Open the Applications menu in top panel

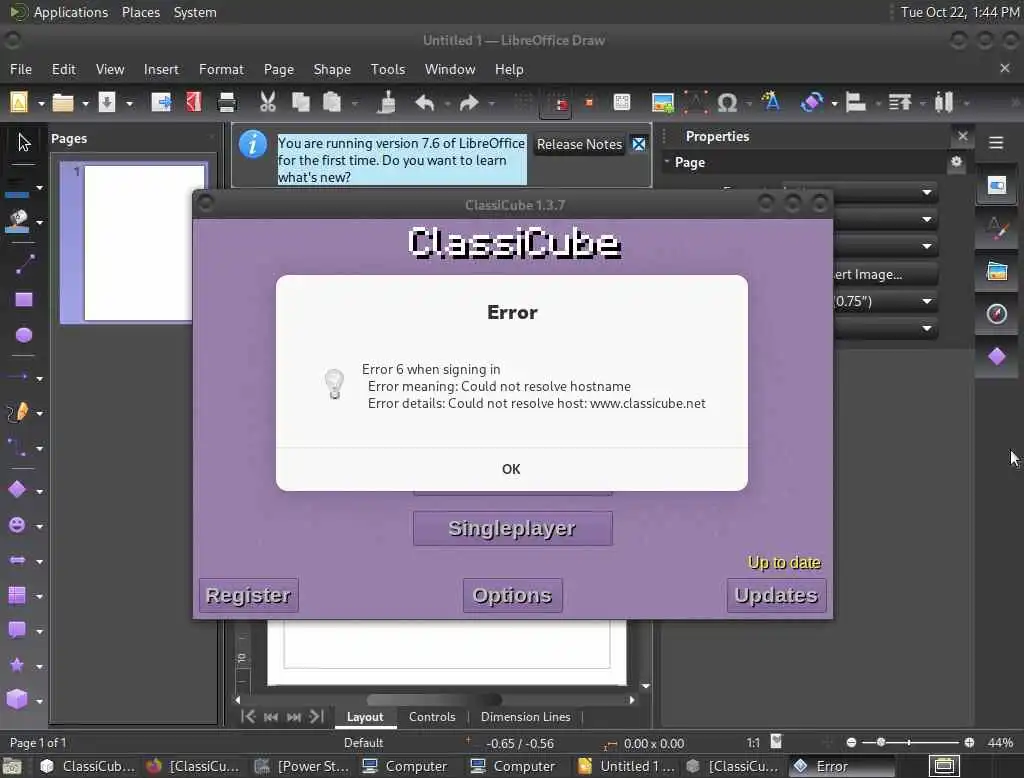coord(59,12)
